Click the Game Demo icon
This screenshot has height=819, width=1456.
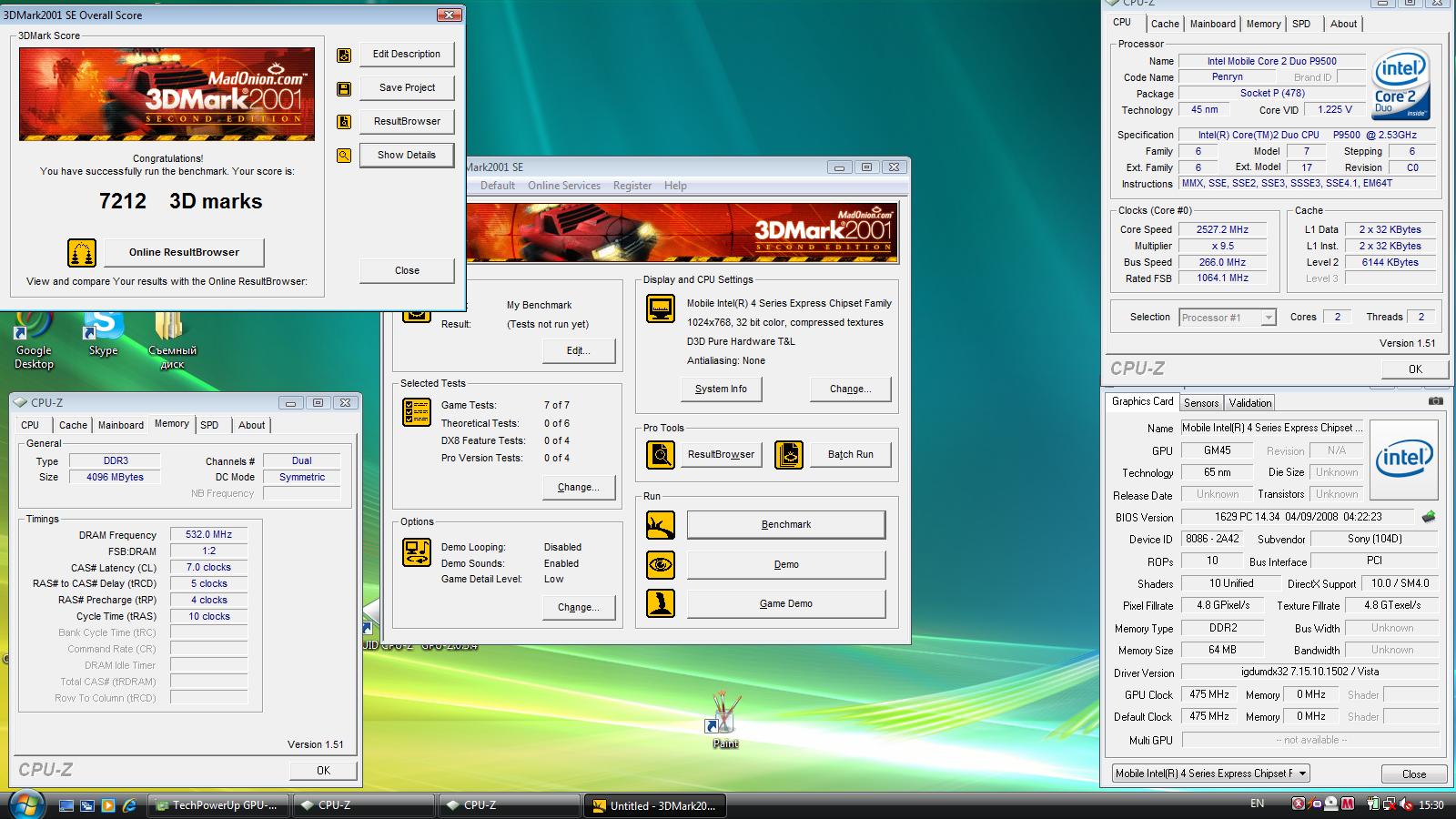tap(661, 604)
